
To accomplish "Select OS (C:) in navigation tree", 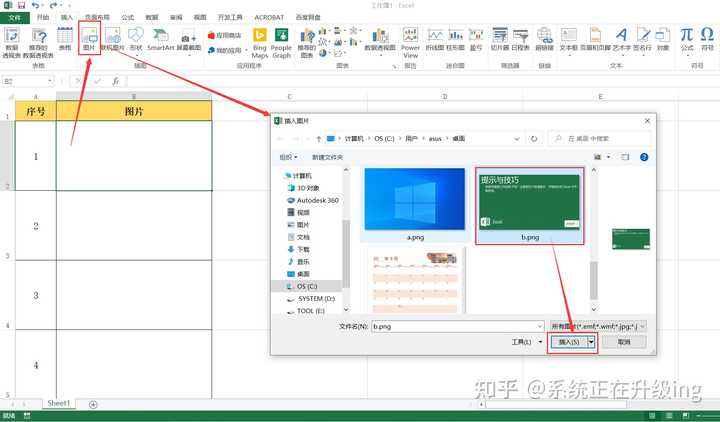I will point(307,286).
